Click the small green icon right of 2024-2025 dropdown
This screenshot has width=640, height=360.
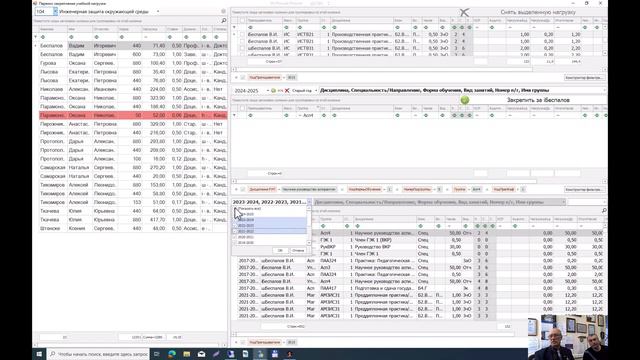(273, 90)
